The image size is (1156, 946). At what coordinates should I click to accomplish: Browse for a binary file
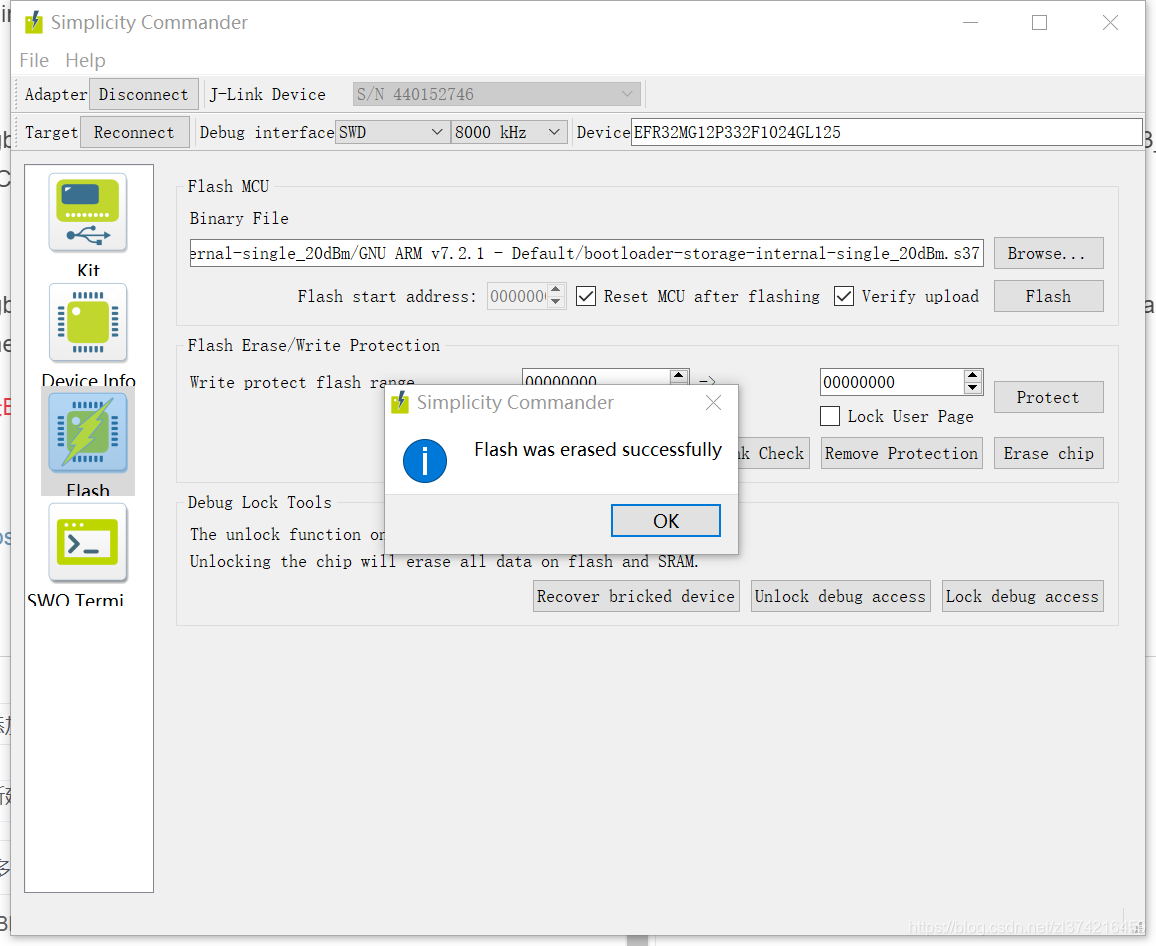[1048, 254]
